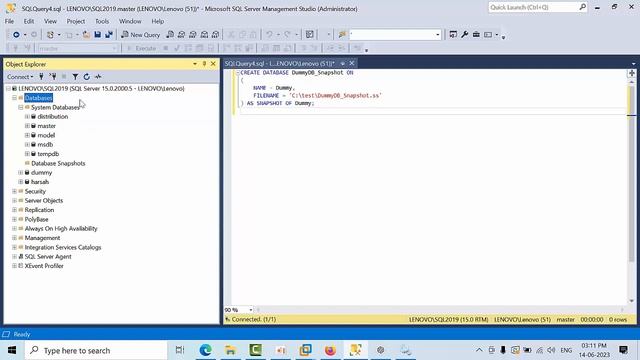
Task: Open the Help menu
Action: pos(158,21)
